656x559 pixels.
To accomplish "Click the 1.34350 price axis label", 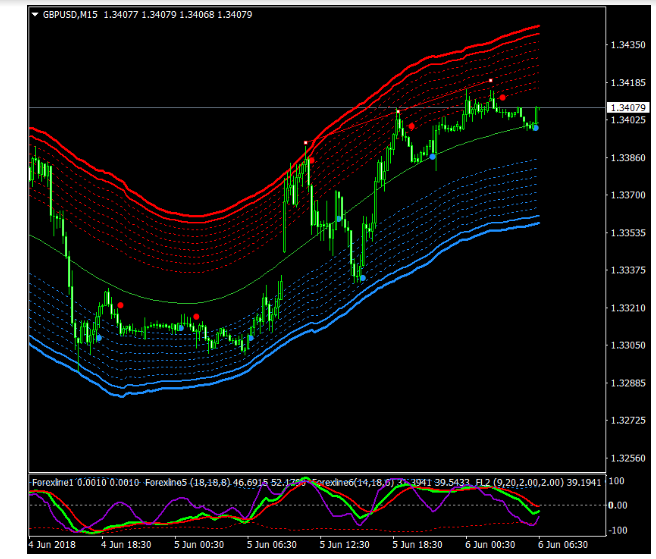I will click(628, 45).
